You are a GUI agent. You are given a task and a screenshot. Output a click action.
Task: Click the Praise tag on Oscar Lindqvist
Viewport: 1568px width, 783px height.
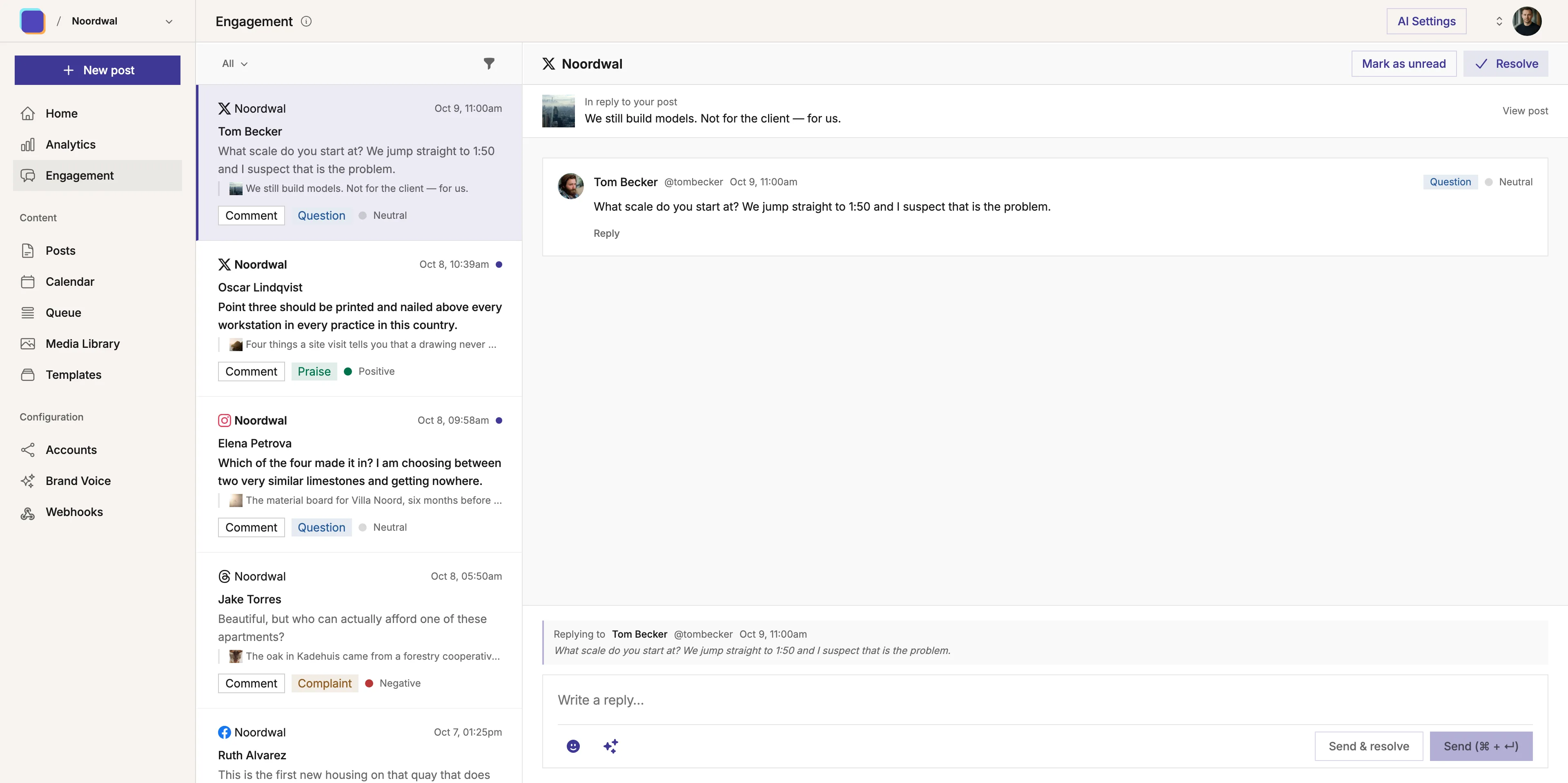[314, 371]
